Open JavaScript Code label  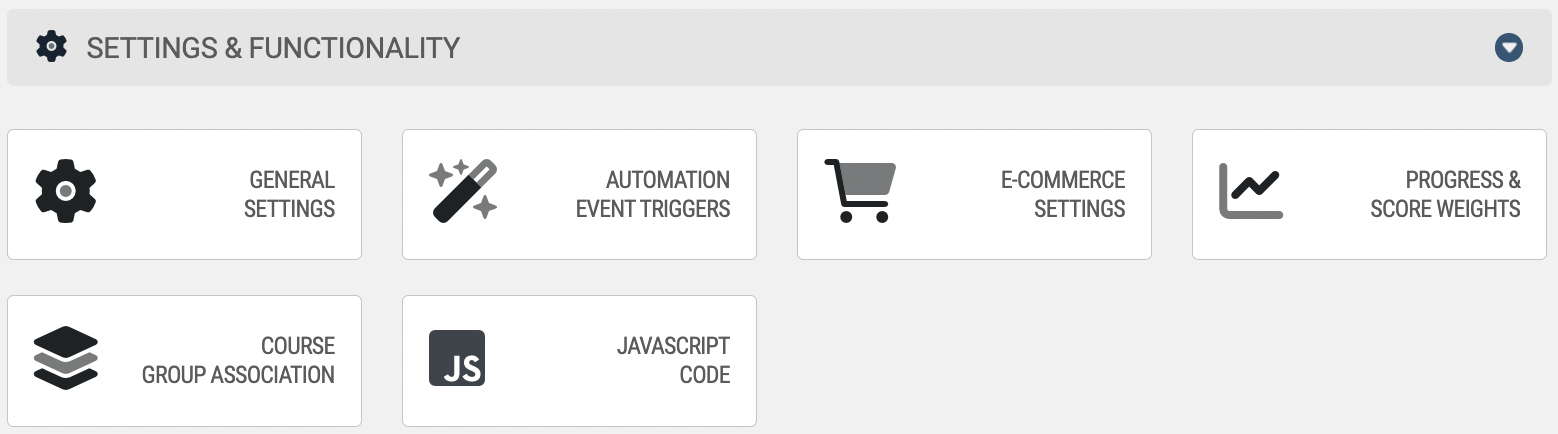(673, 360)
